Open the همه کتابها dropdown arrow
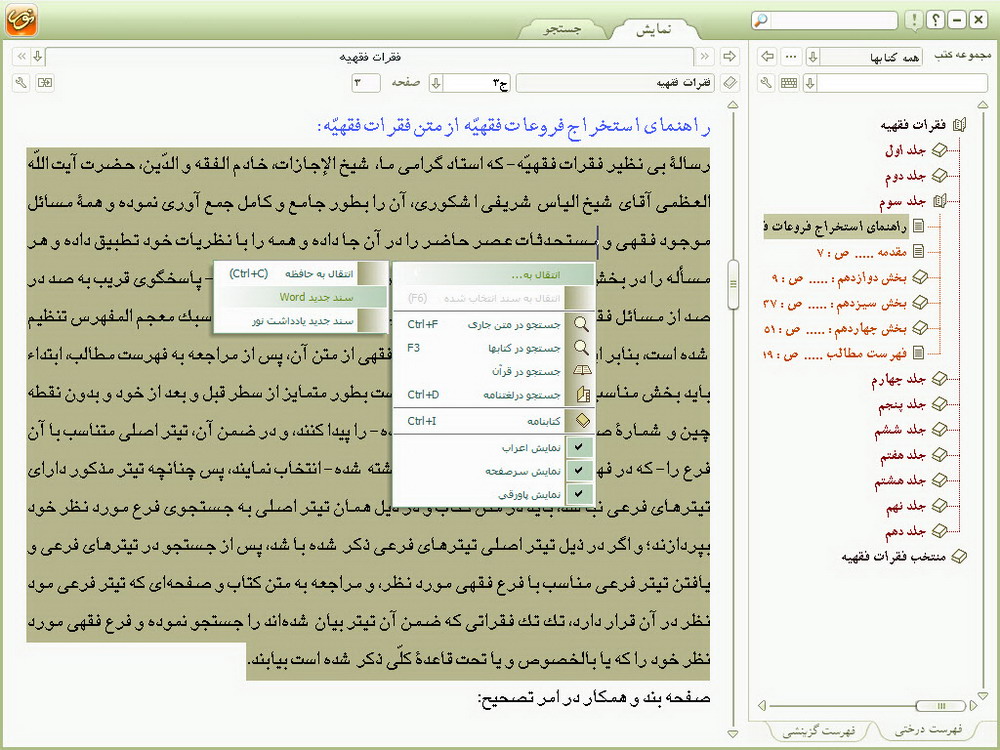This screenshot has height=750, width=1000. 812,57
